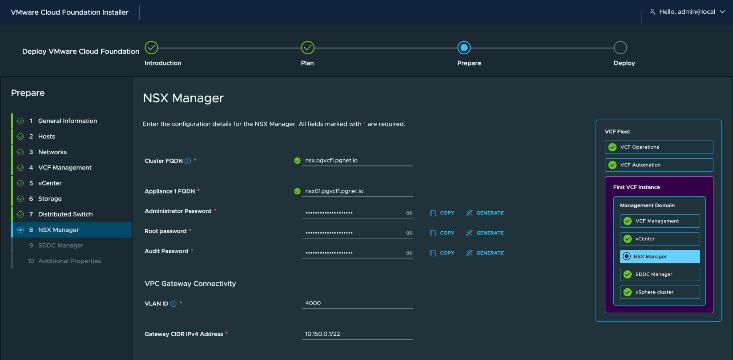Select NSX Manager step in sidebar
The height and width of the screenshot is (360, 733).
[x=72, y=230]
